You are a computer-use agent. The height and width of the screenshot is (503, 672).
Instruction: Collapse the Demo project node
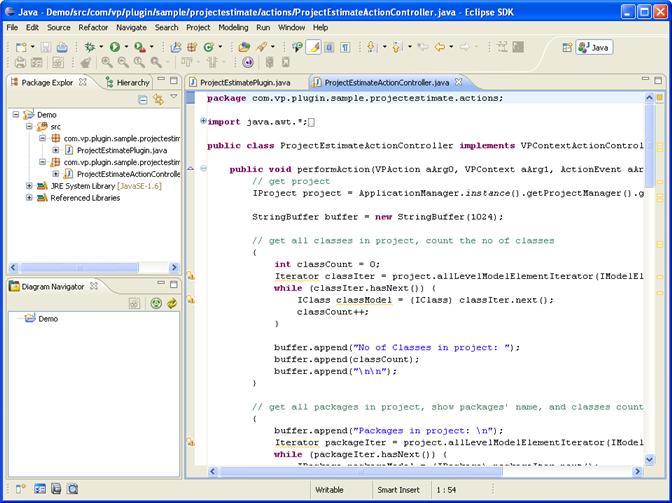click(x=16, y=114)
